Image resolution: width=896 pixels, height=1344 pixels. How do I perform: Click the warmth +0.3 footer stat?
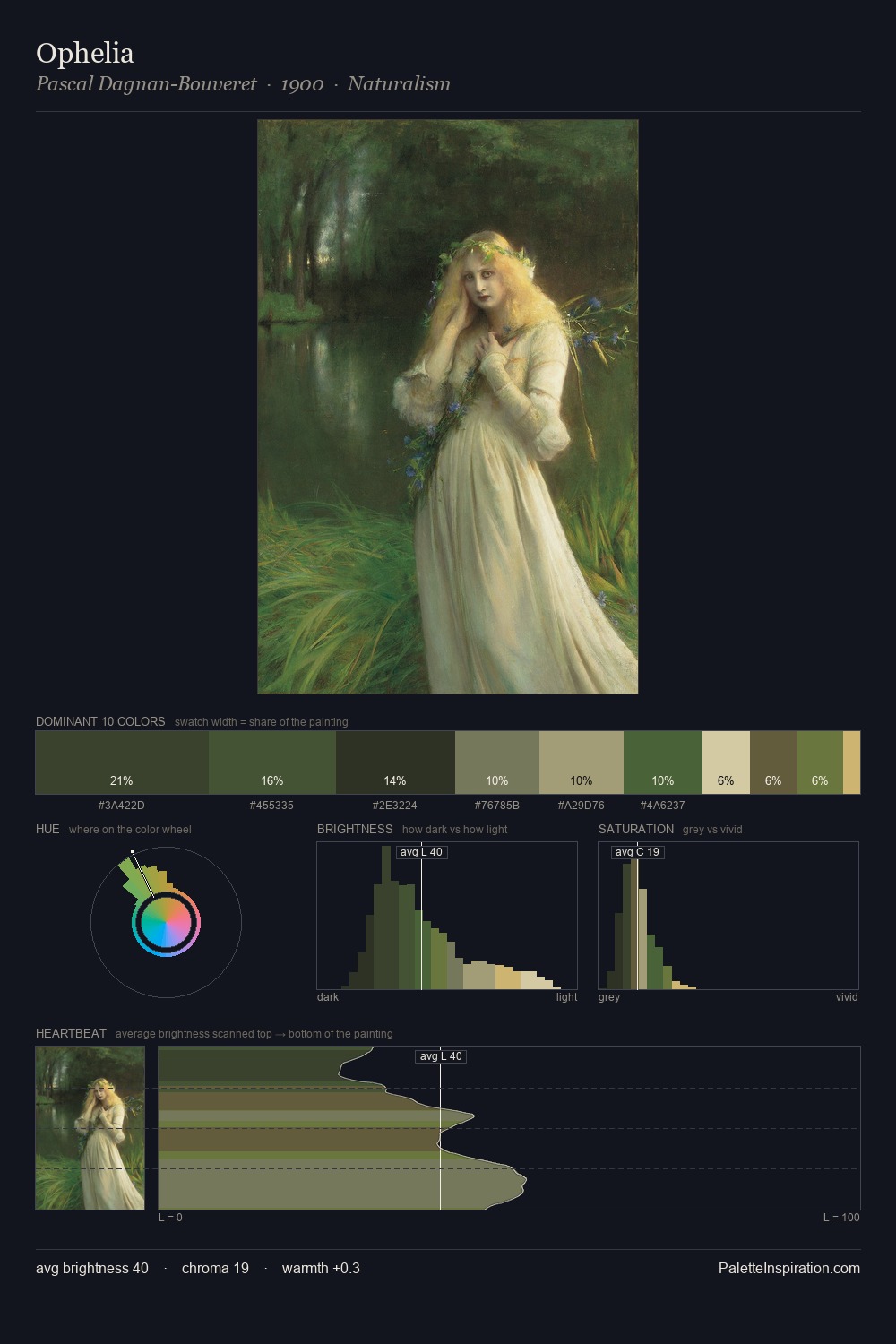click(321, 1269)
